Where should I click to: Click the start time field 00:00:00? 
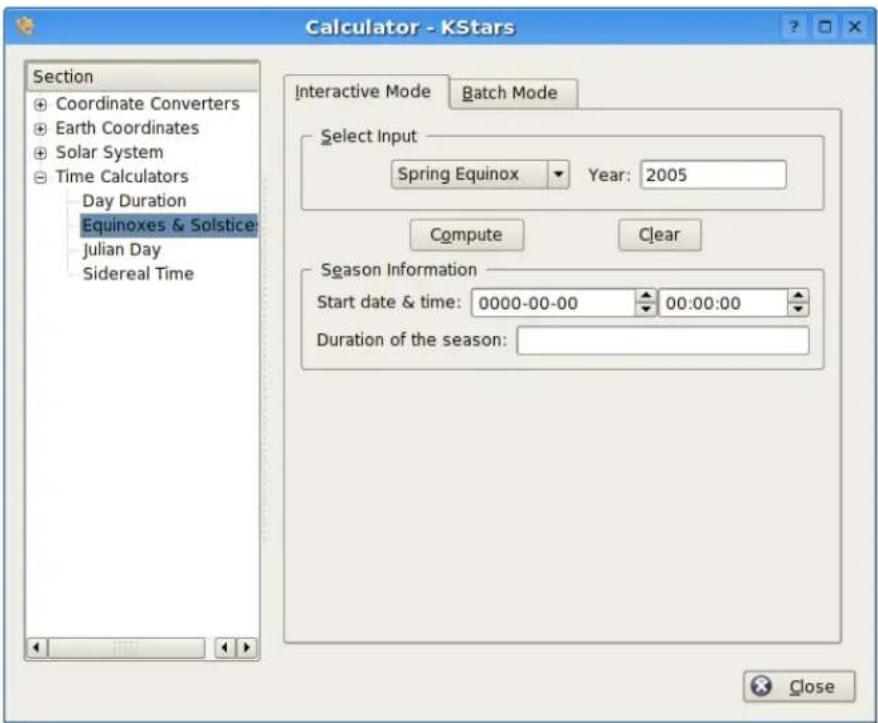723,303
